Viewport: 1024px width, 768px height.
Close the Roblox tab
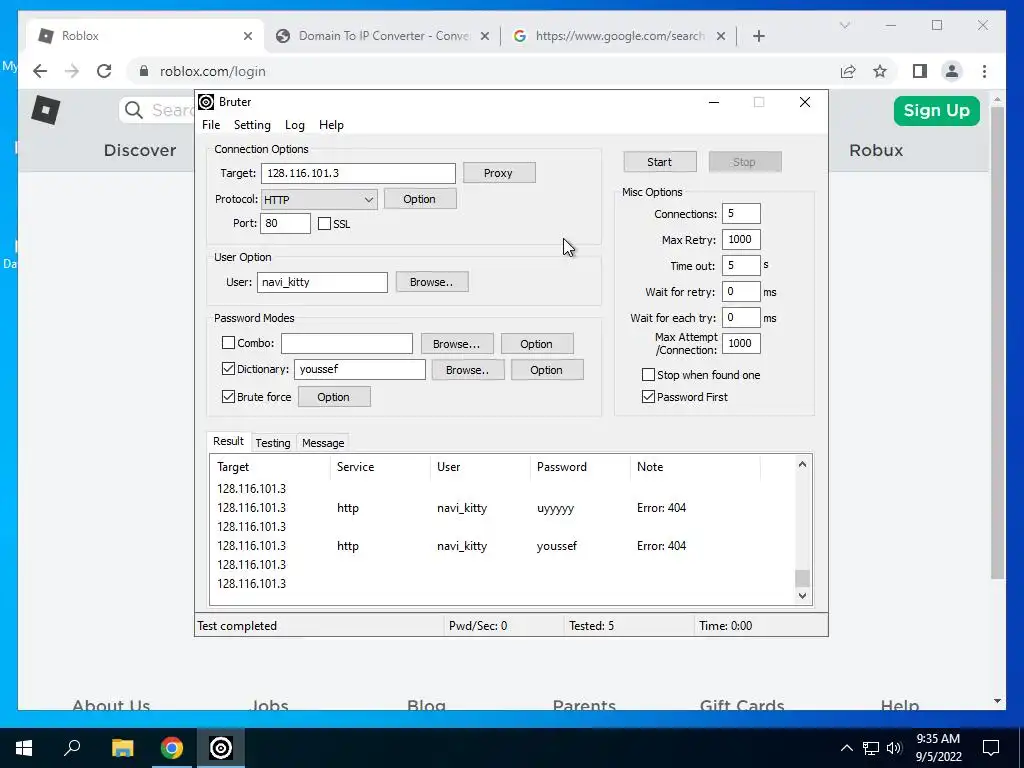[x=248, y=36]
